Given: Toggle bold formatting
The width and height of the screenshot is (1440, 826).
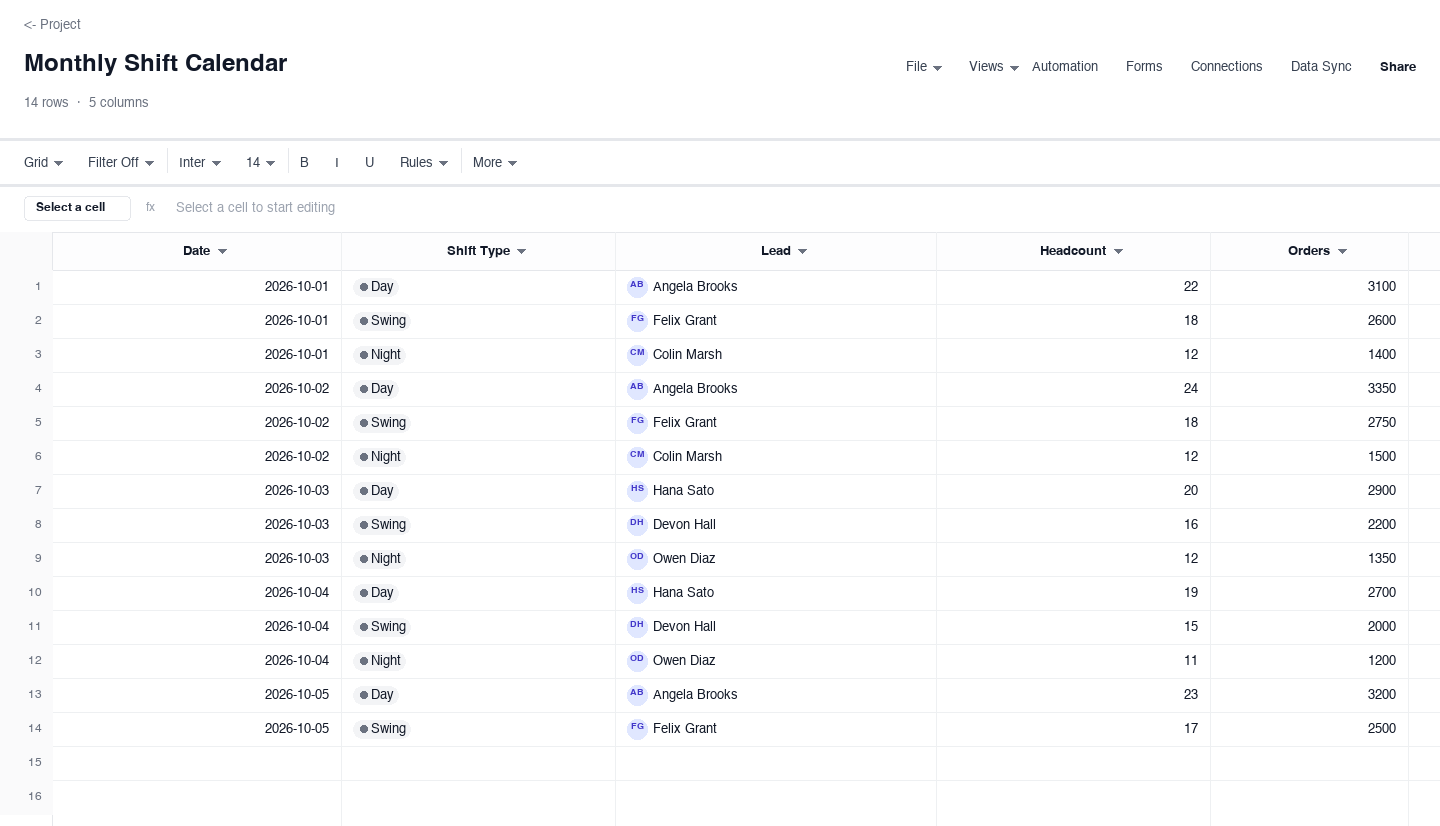Looking at the screenshot, I should point(304,162).
